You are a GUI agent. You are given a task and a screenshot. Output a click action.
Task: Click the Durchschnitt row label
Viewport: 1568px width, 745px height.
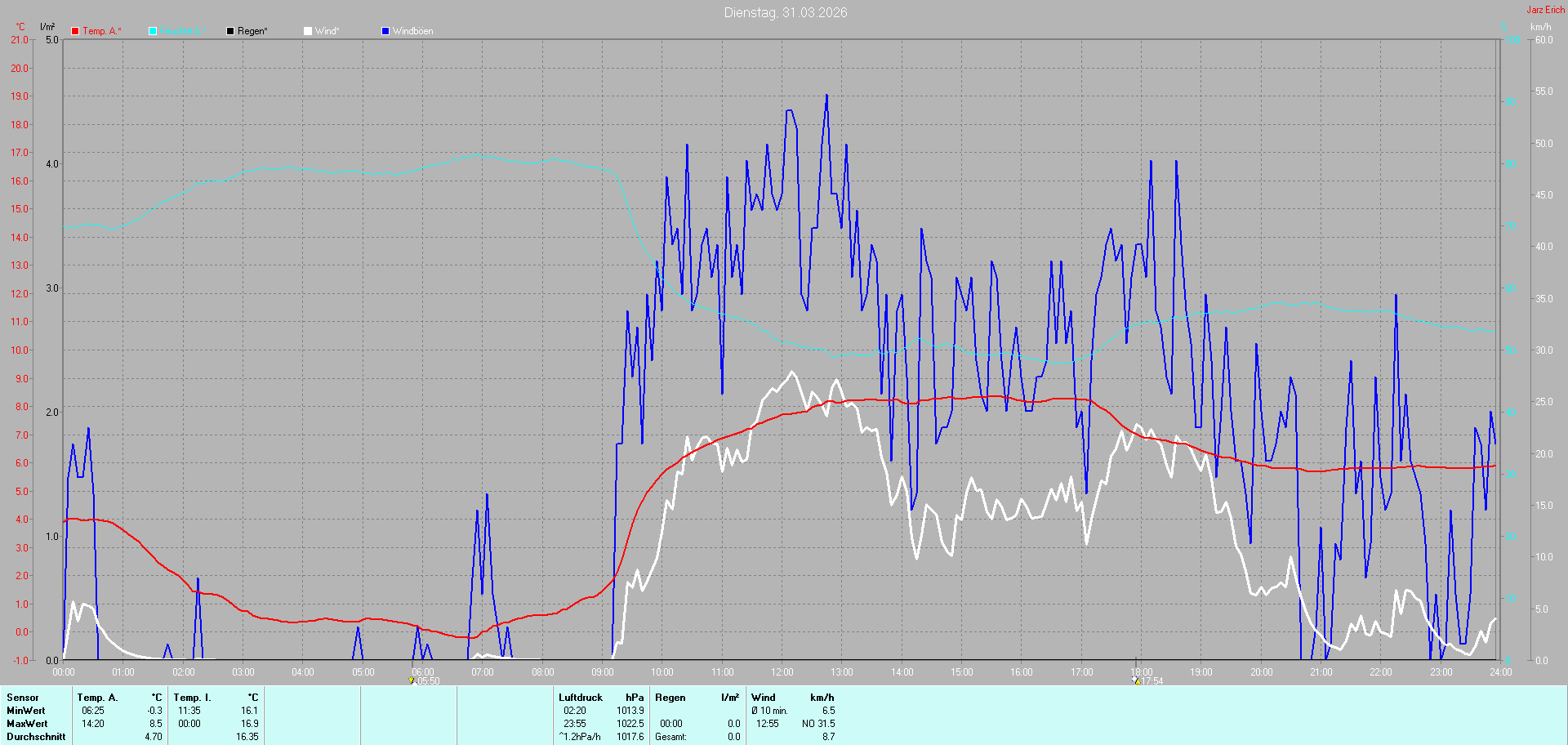click(x=36, y=737)
